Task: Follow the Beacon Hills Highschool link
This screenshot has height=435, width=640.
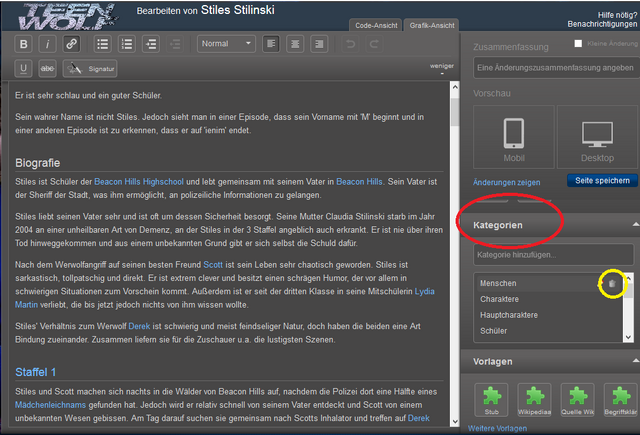Action: [x=139, y=182]
